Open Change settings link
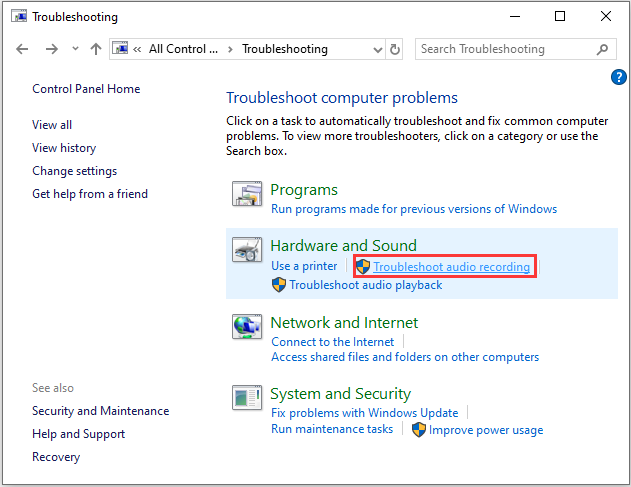The width and height of the screenshot is (631, 487). tap(74, 171)
